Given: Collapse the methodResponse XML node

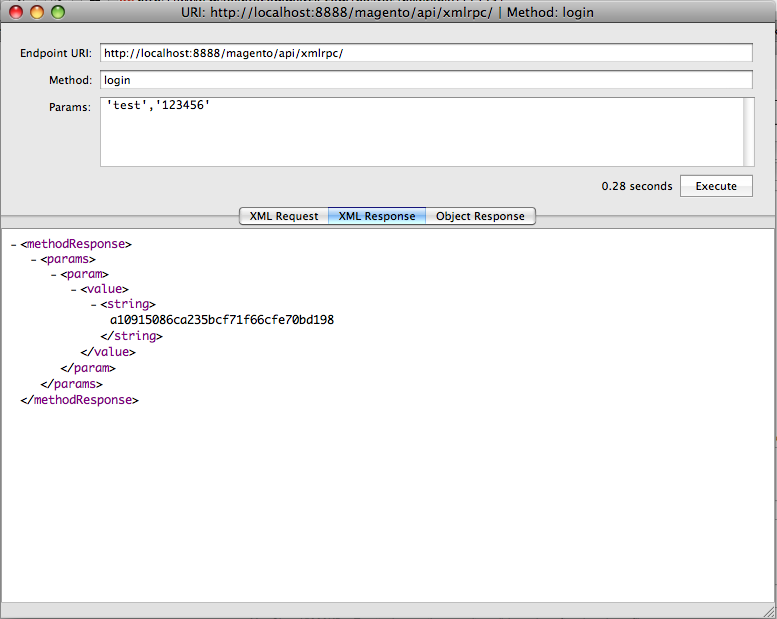Looking at the screenshot, I should pos(14,244).
